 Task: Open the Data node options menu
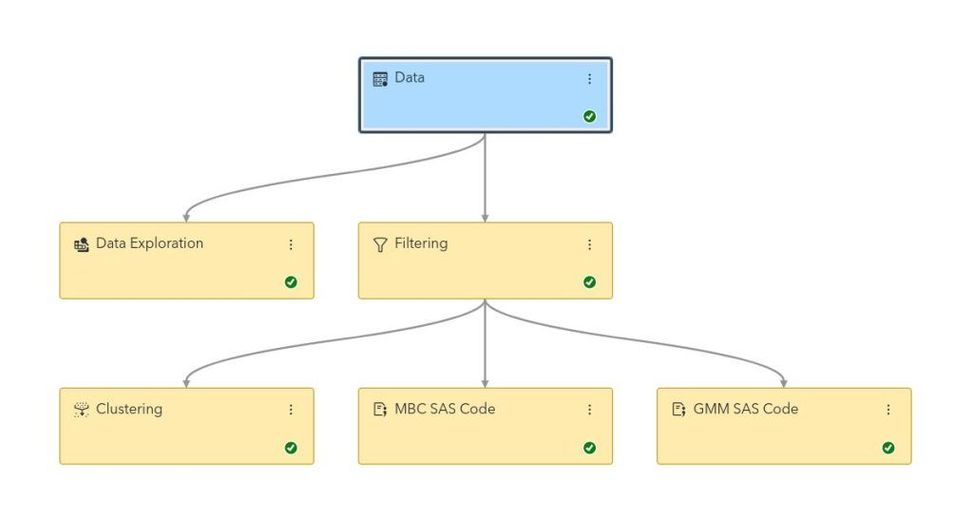(589, 79)
